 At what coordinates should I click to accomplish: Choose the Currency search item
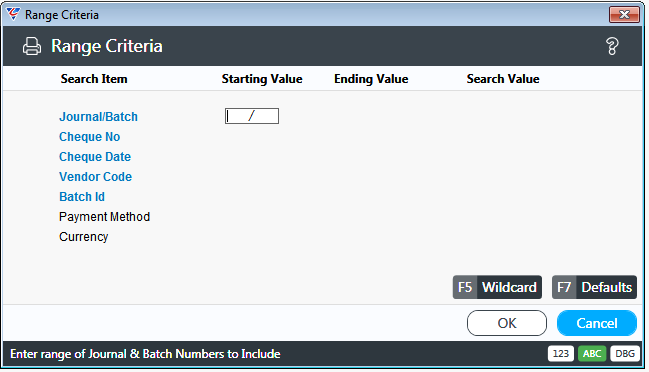click(84, 237)
